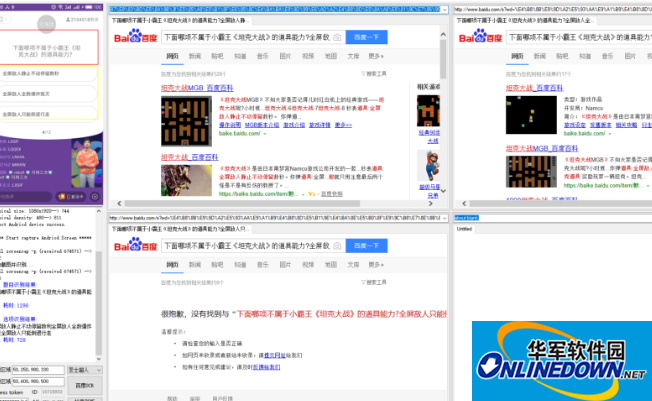652x401 pixels.
Task: Click the host video thumbnail in phone screen
Action: click(87, 163)
